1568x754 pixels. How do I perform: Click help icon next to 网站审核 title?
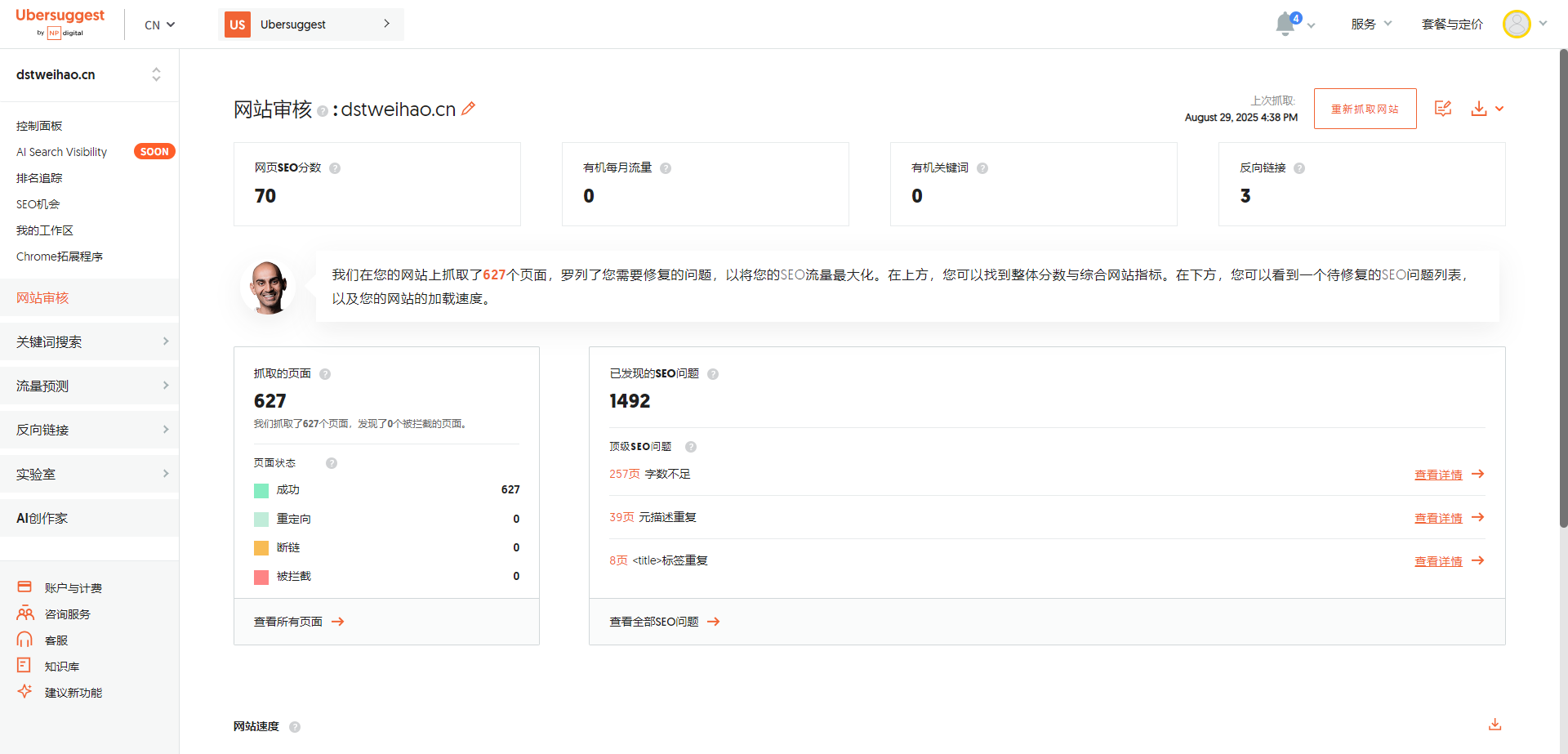(323, 111)
